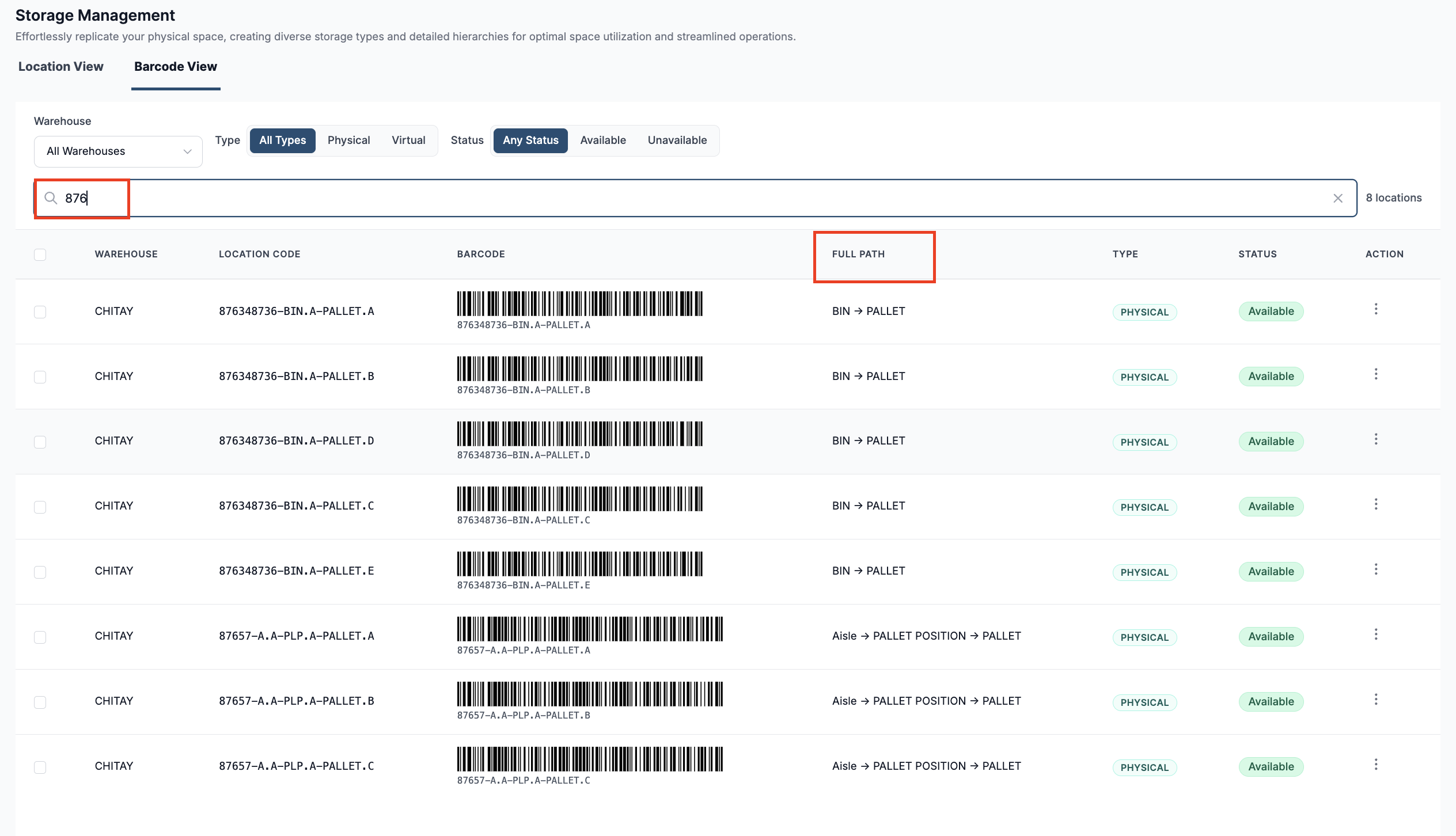This screenshot has height=836, width=1456.
Task: Click into the search input containing 876
Action: [x=695, y=198]
